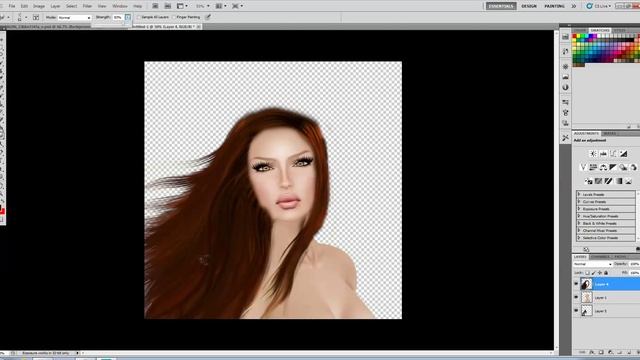Select the Layer 1 thumbnail
The height and width of the screenshot is (360, 640).
tap(587, 297)
